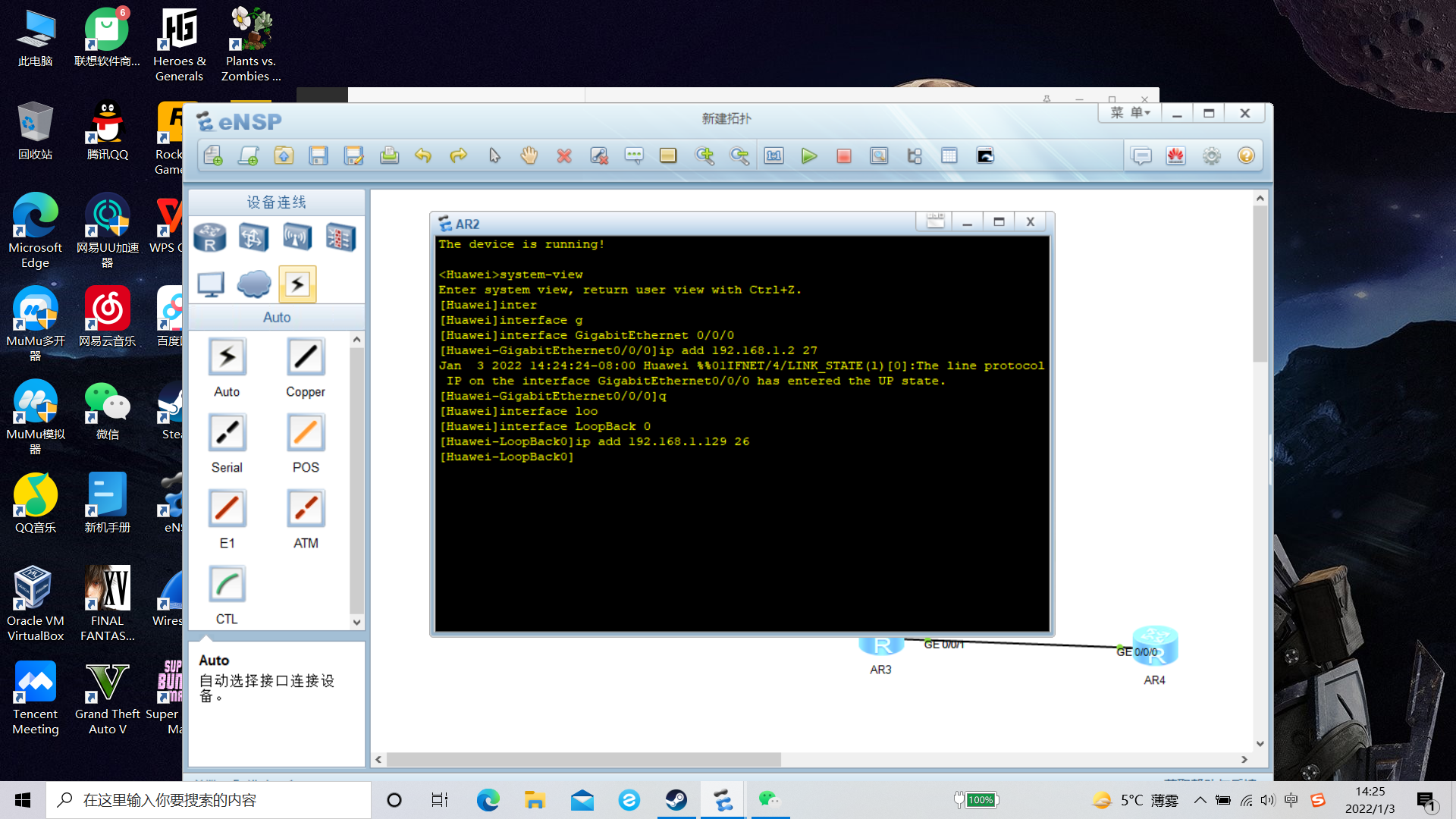This screenshot has width=1456, height=819.
Task: Click the taskbar search box
Action: [209, 800]
